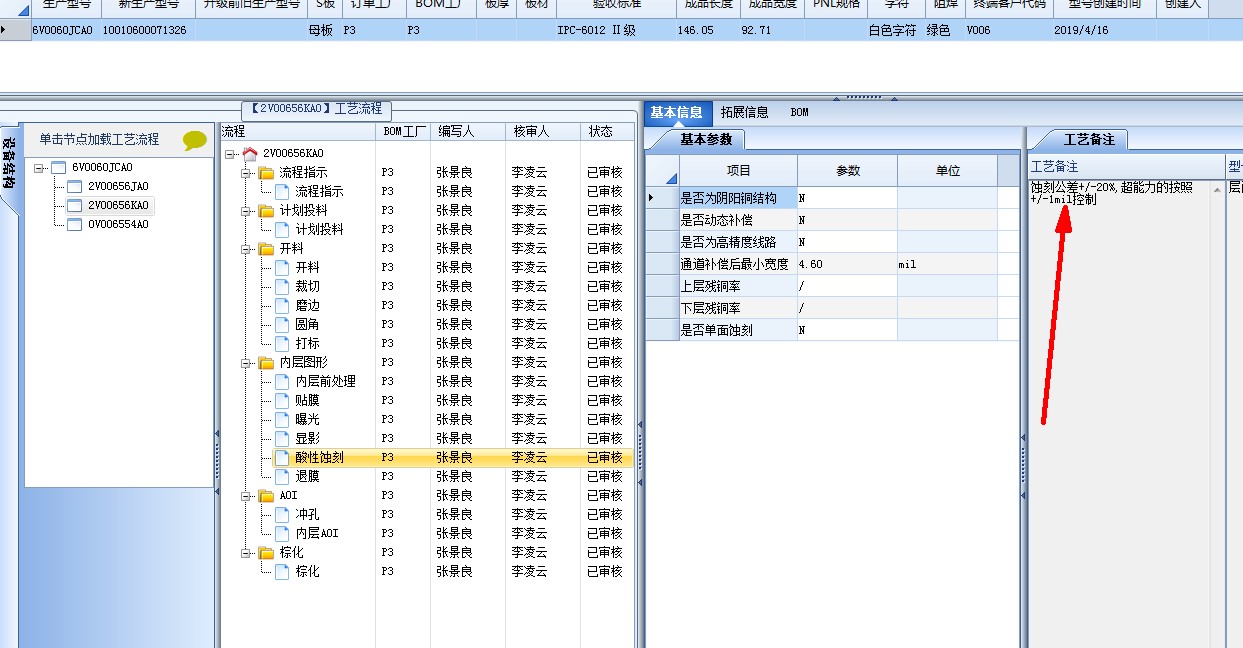Click the page icon beside 打标
Screen dimensions: 1243x648
[282, 343]
